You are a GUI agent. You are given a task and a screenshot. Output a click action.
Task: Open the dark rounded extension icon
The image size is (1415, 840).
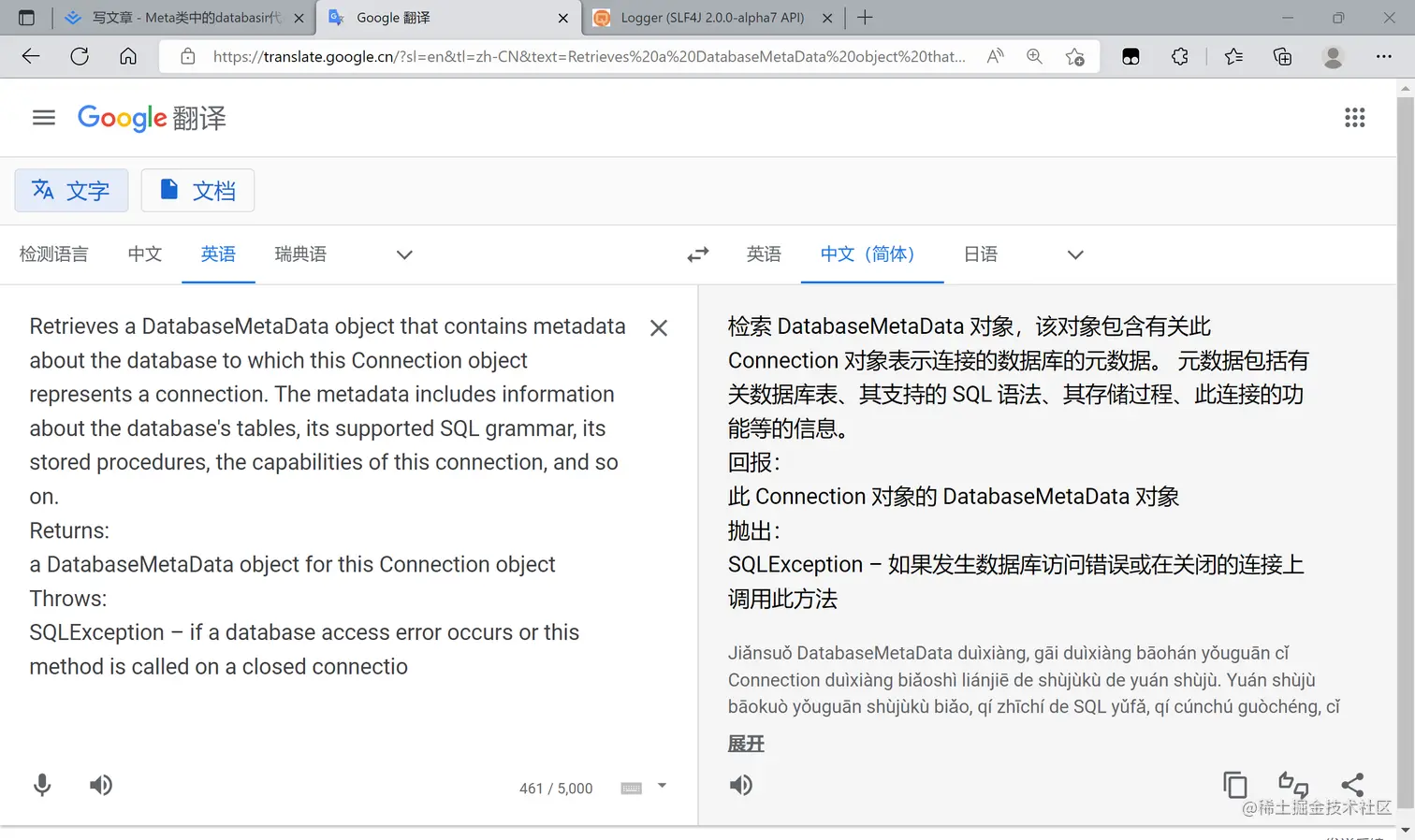(x=1131, y=56)
